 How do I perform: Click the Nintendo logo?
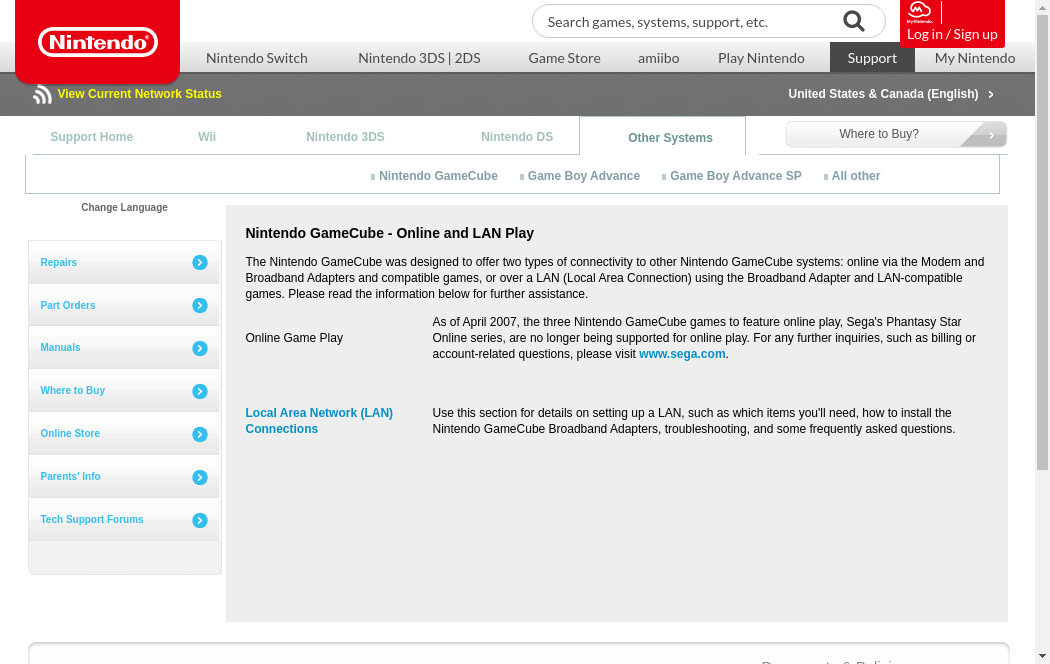(x=97, y=42)
